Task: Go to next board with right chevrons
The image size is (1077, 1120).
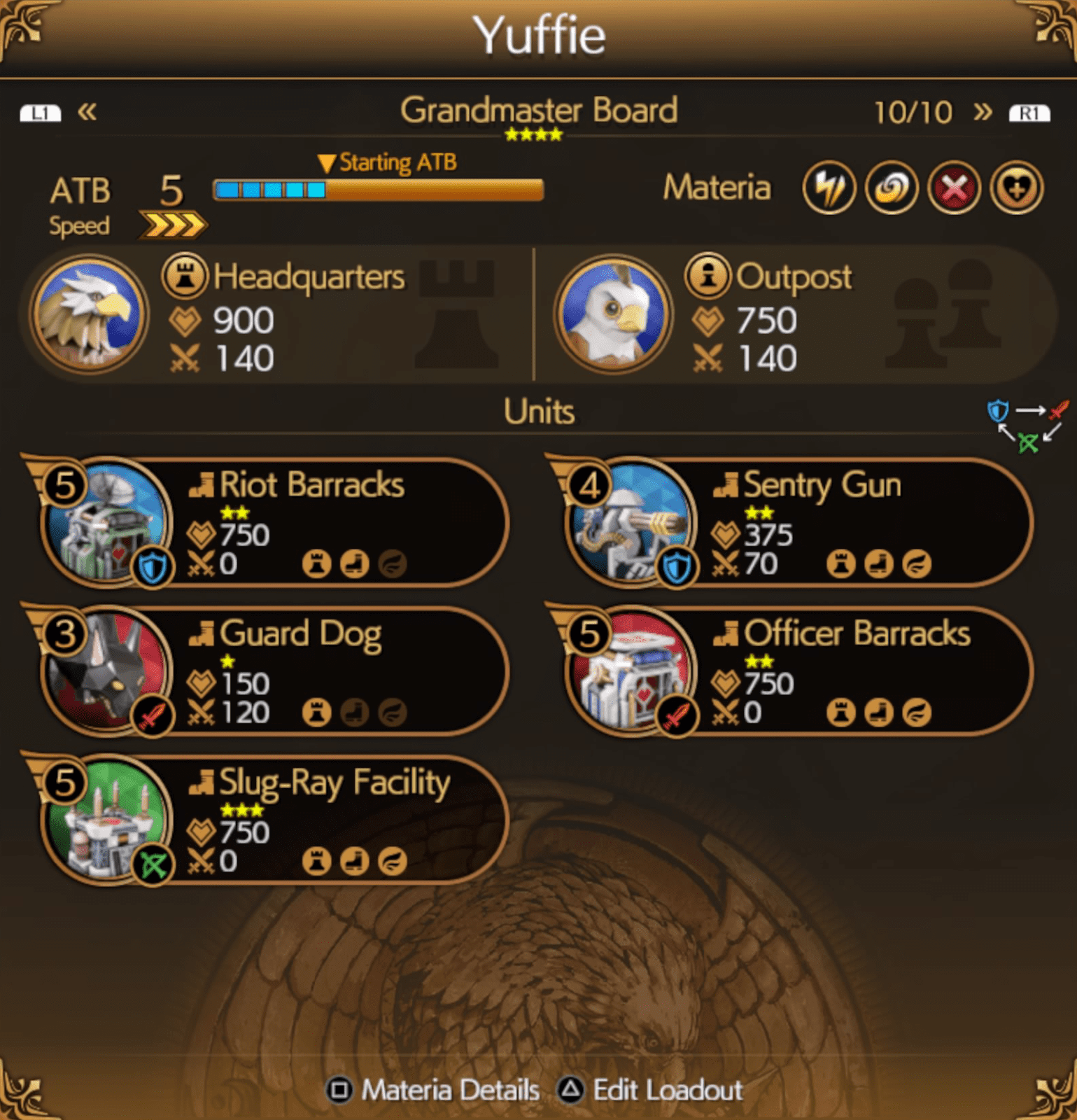Action: [x=983, y=112]
